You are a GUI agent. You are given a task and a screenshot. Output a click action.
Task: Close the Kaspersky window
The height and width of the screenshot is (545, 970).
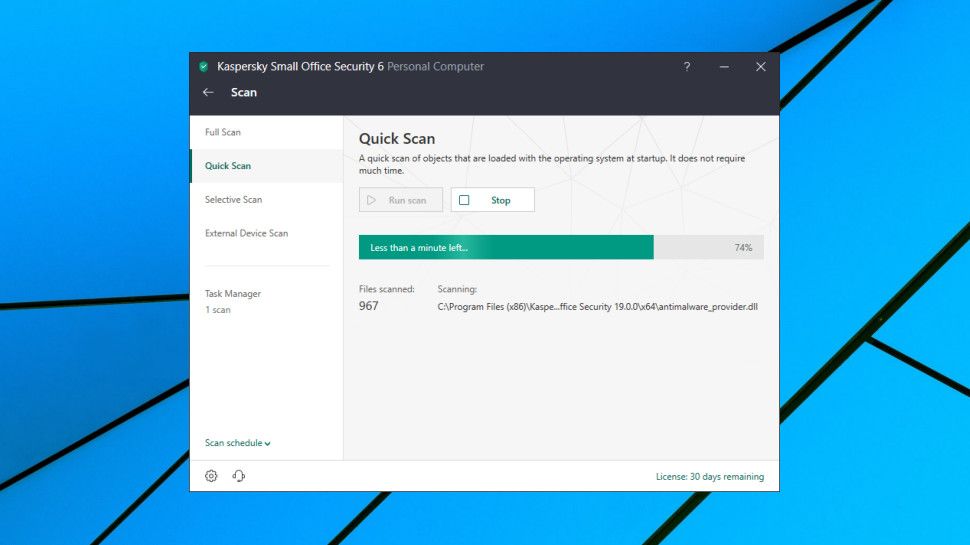pyautogui.click(x=761, y=66)
